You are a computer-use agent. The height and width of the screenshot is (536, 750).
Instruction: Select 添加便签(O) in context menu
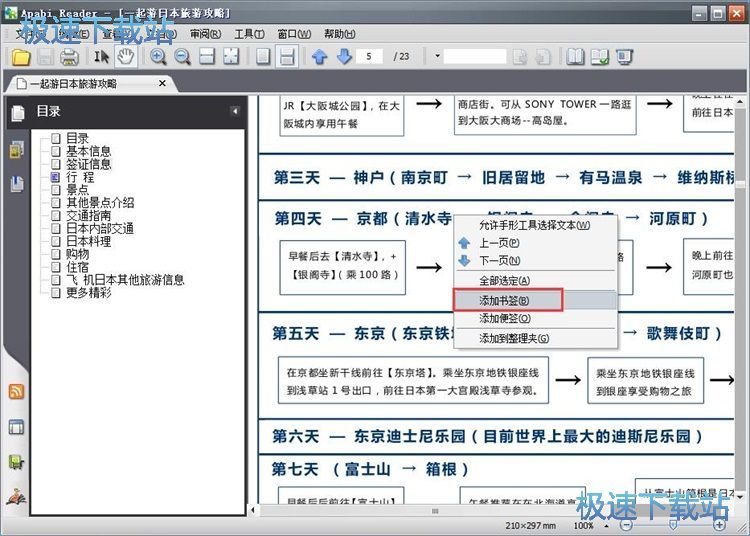536,318
